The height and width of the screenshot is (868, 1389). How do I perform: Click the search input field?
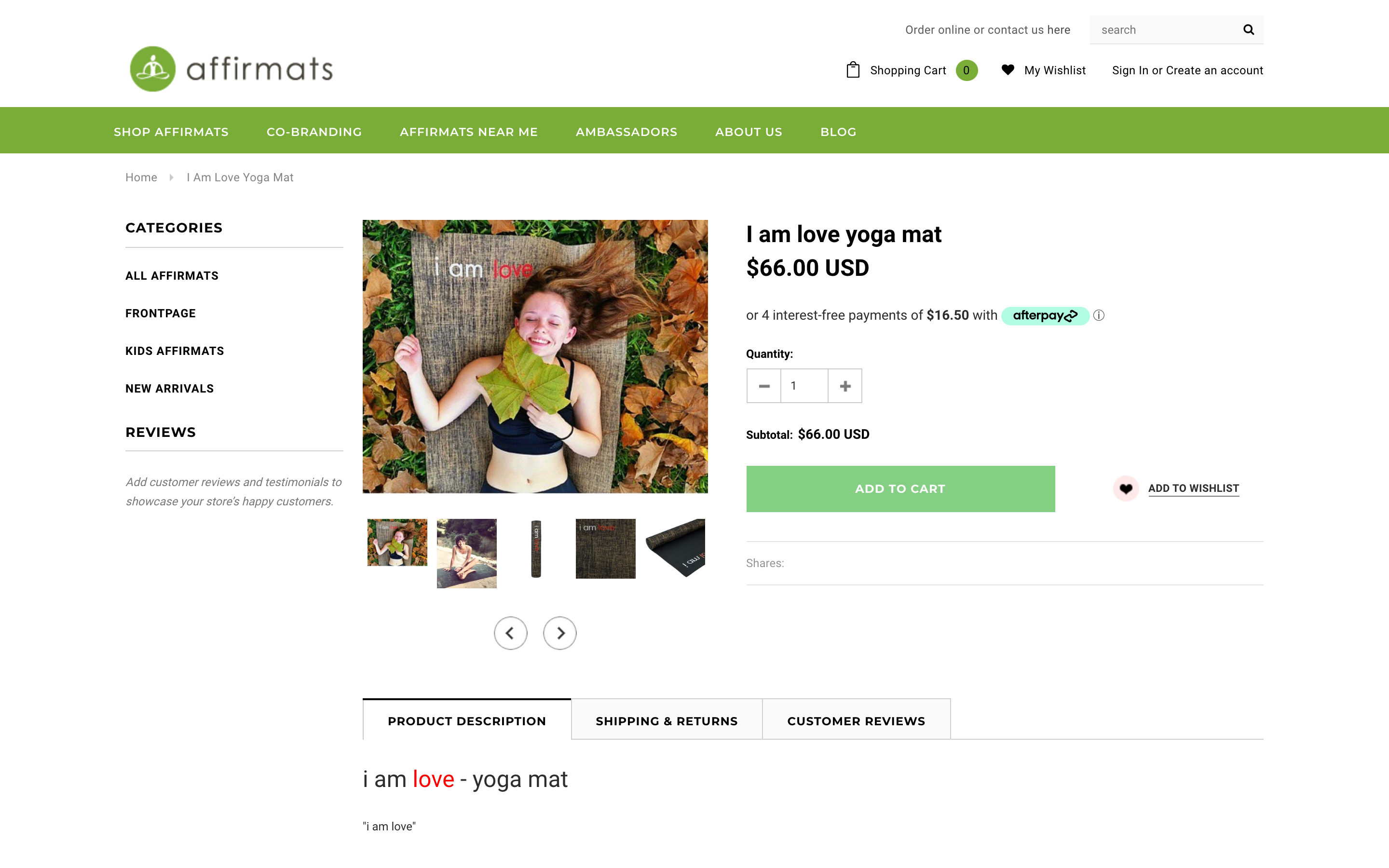(x=1165, y=30)
